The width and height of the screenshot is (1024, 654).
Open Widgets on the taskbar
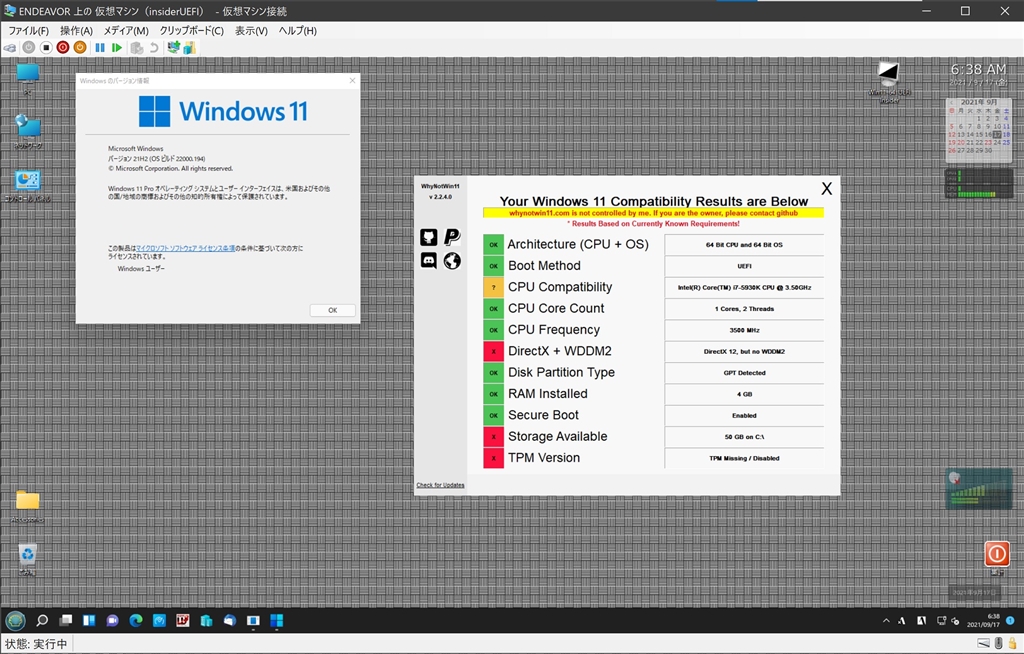(x=89, y=621)
